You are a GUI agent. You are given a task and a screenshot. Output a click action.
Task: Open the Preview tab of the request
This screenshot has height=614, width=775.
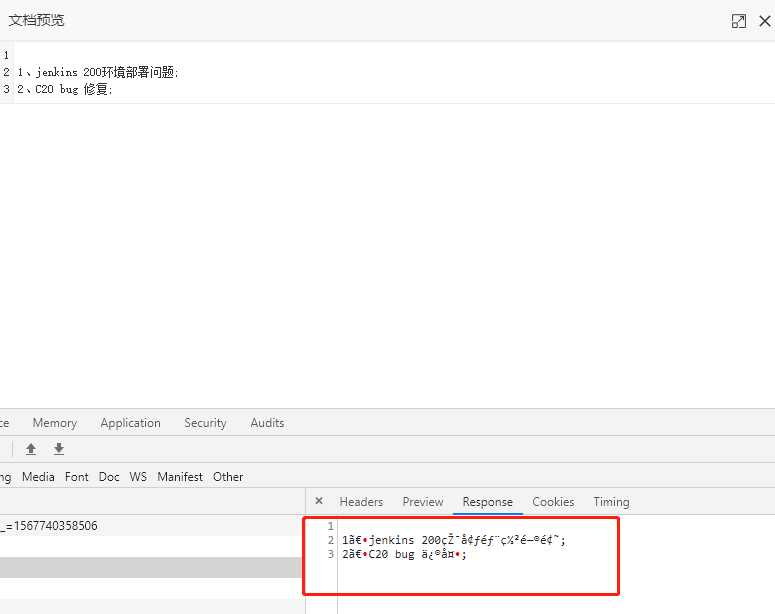click(x=423, y=502)
